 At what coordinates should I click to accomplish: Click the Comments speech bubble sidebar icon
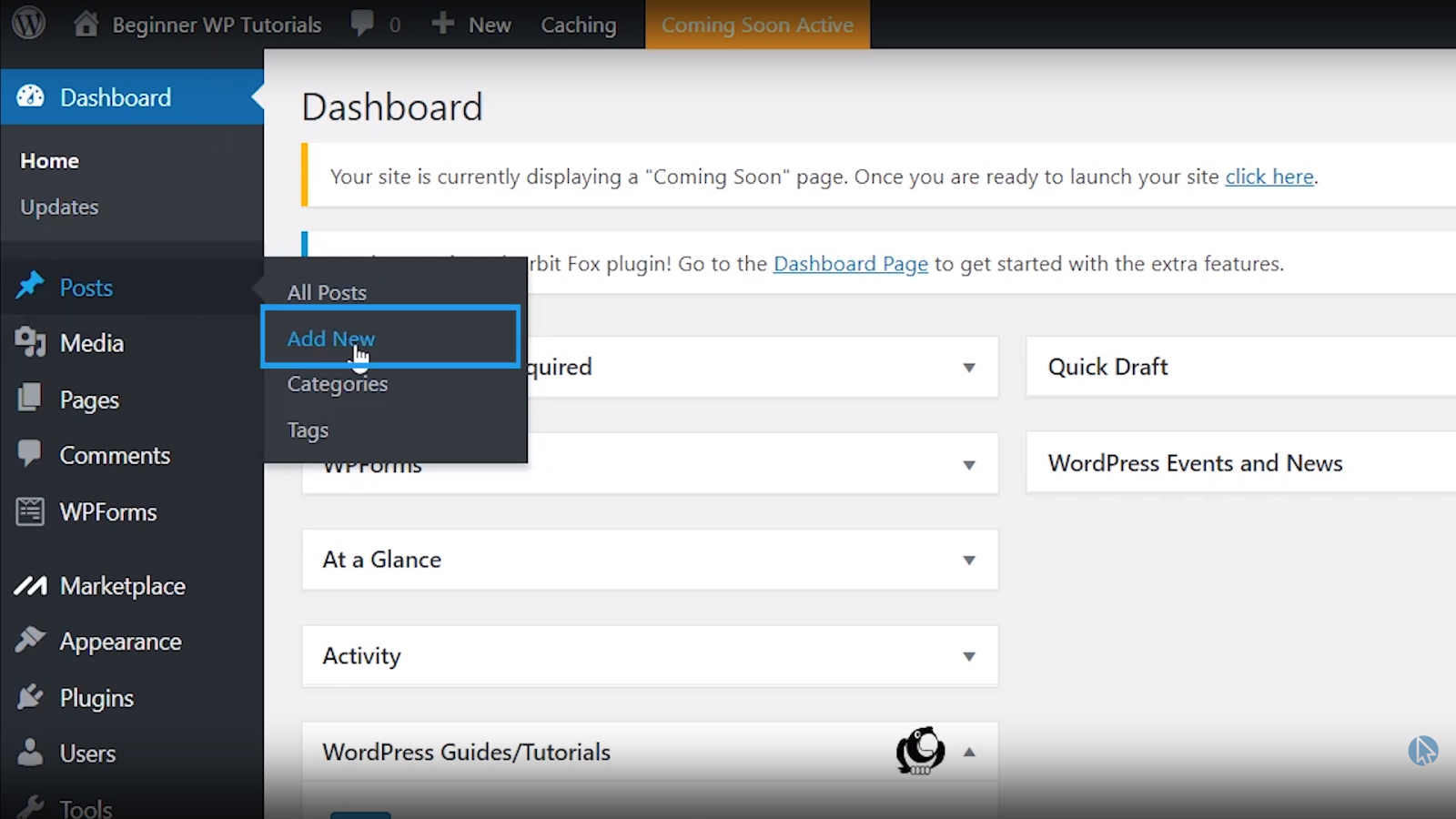tap(30, 453)
